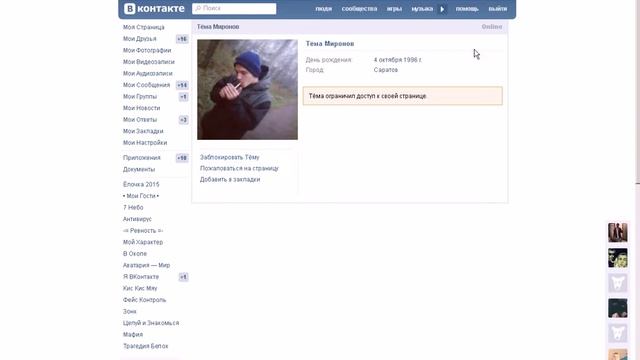The width and height of the screenshot is (640, 360).
Task: Click the VKontakte logo icon
Action: coord(129,9)
